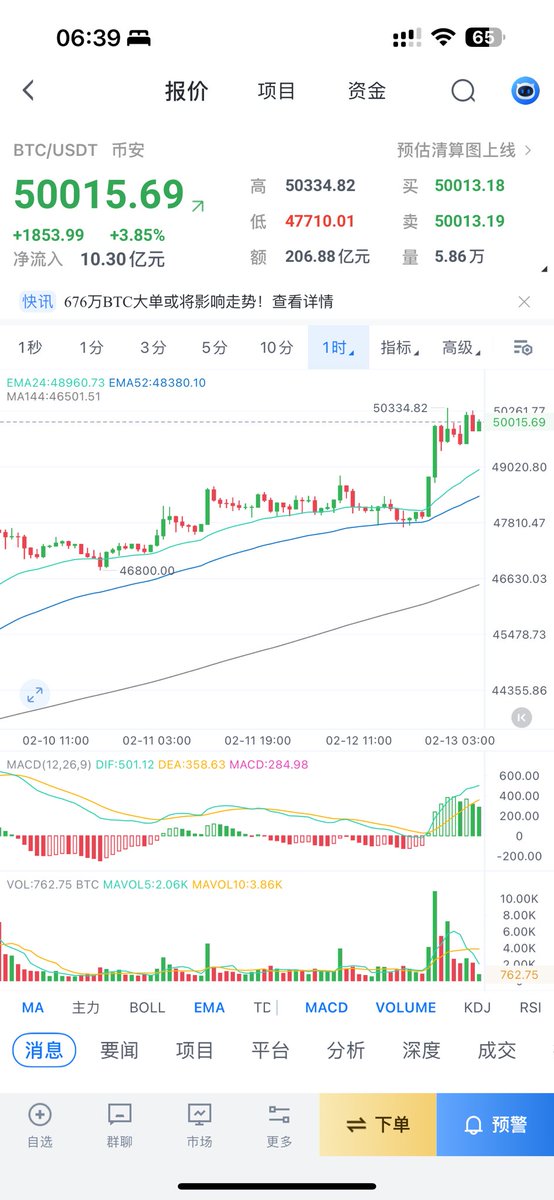Toggle the EMA indicator

[x=209, y=1007]
